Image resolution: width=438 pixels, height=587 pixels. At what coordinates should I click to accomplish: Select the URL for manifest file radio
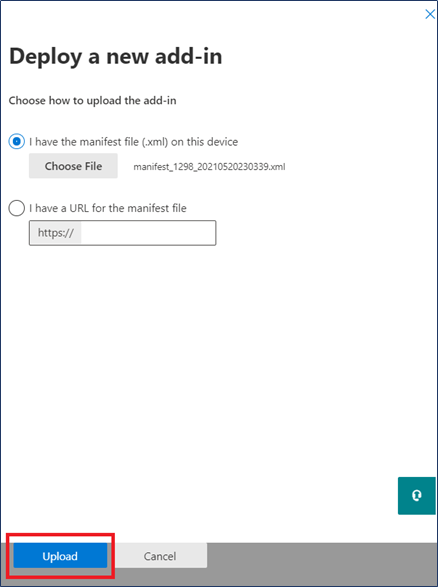pyautogui.click(x=16, y=208)
